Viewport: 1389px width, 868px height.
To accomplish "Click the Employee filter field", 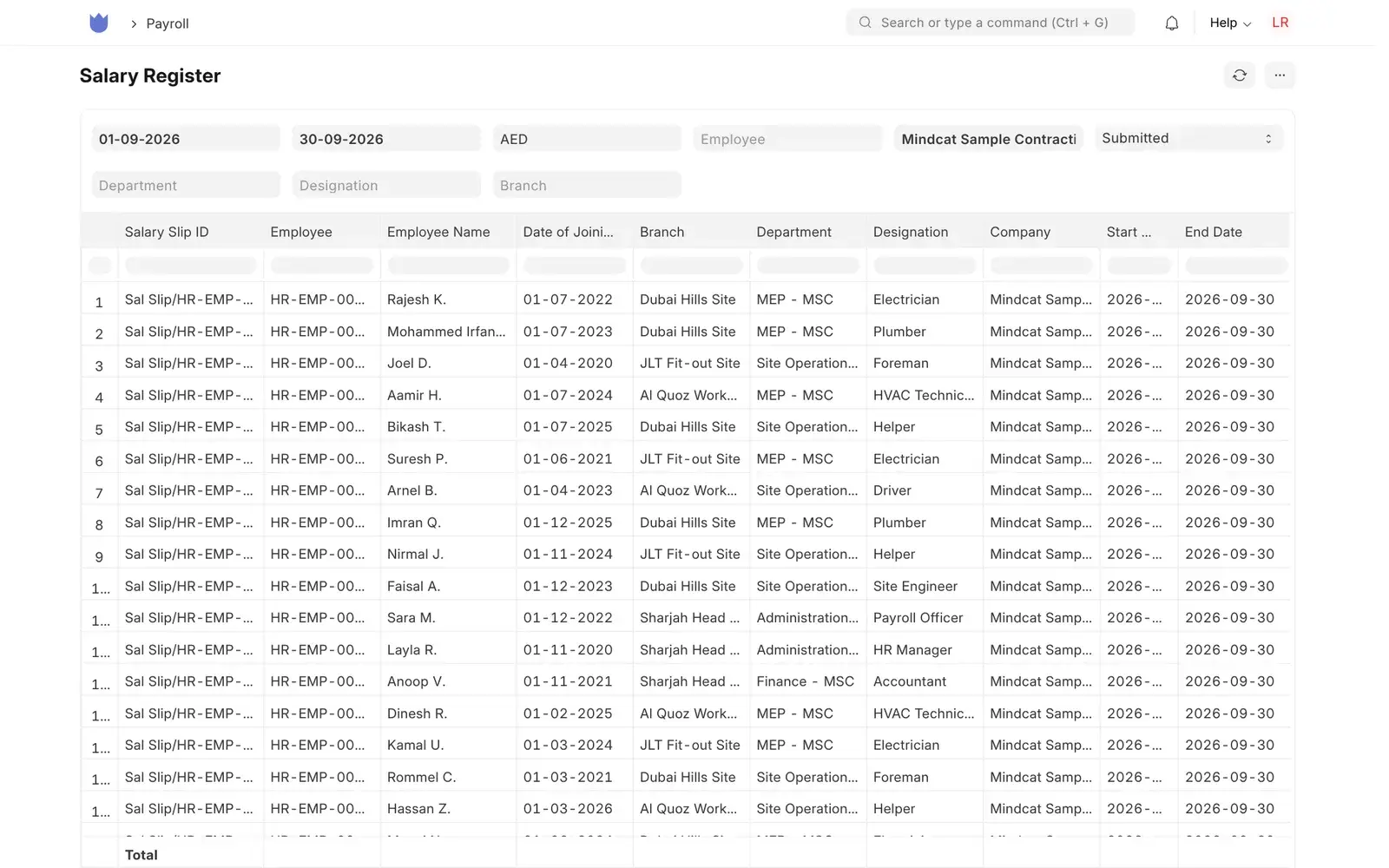I will tap(787, 139).
